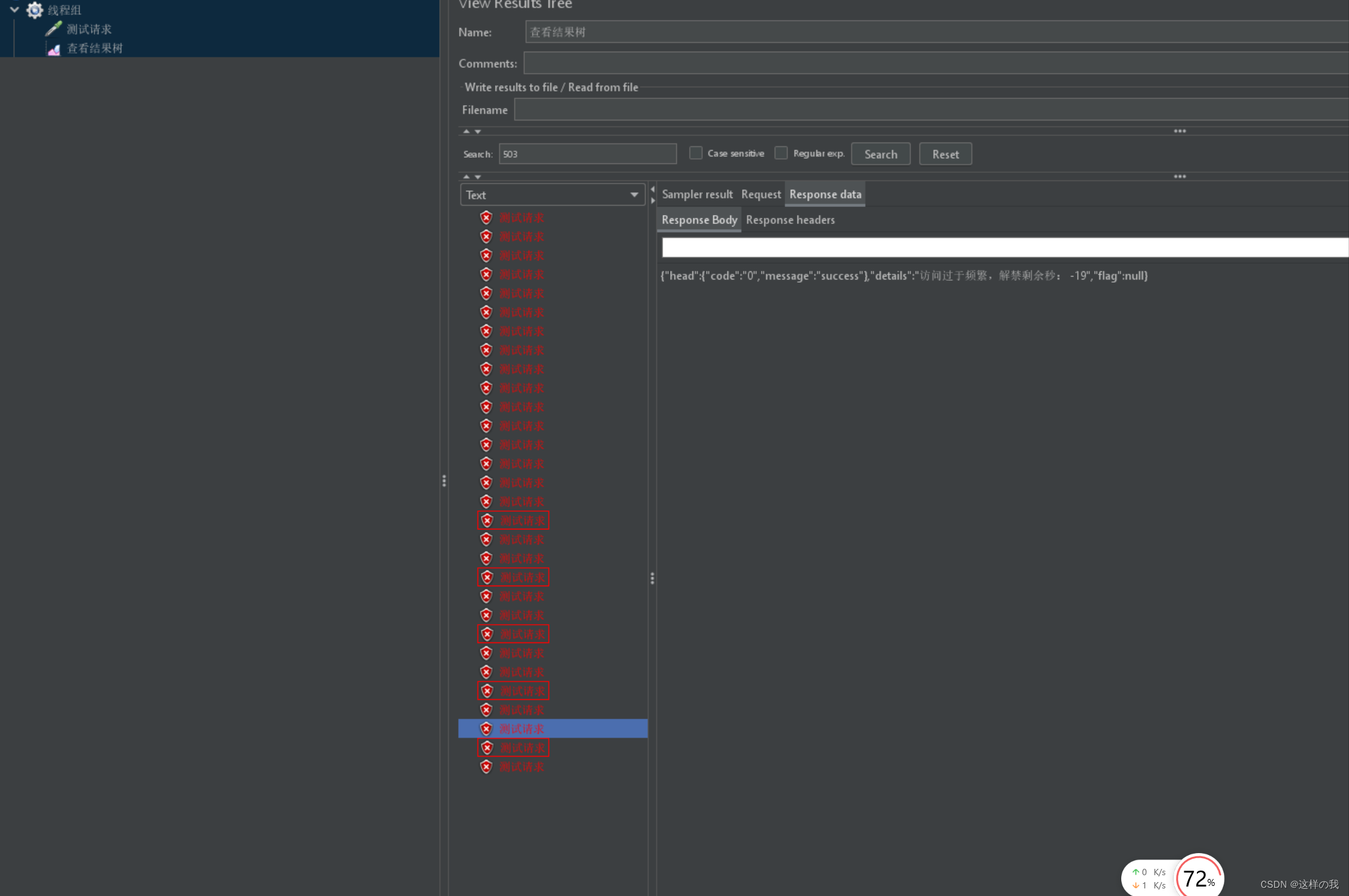Select the Response Body sub-tab
The width and height of the screenshot is (1349, 896).
tap(699, 220)
